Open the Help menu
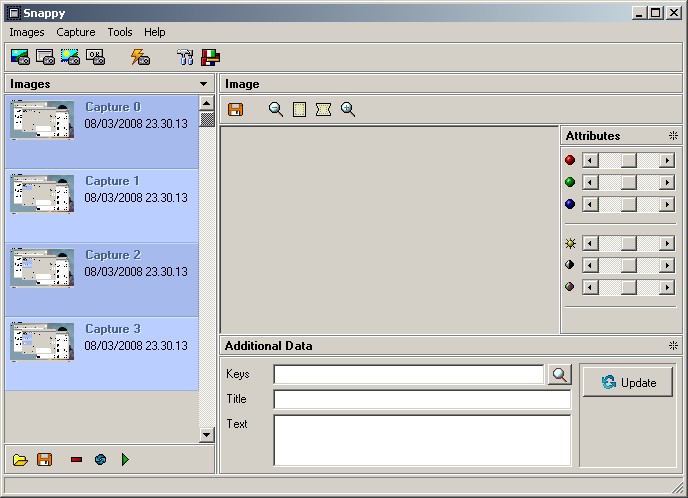This screenshot has width=688, height=498. (154, 32)
